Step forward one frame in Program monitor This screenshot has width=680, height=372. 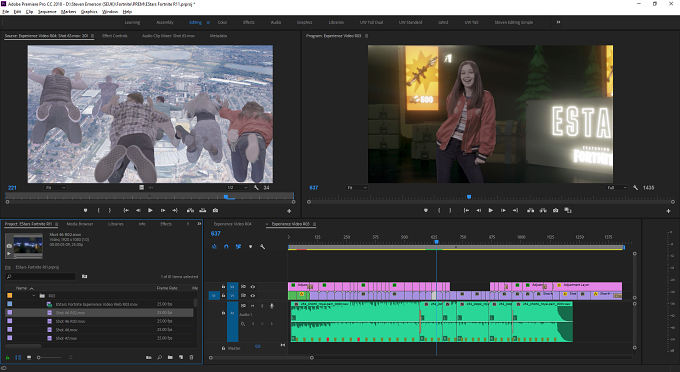coord(503,210)
